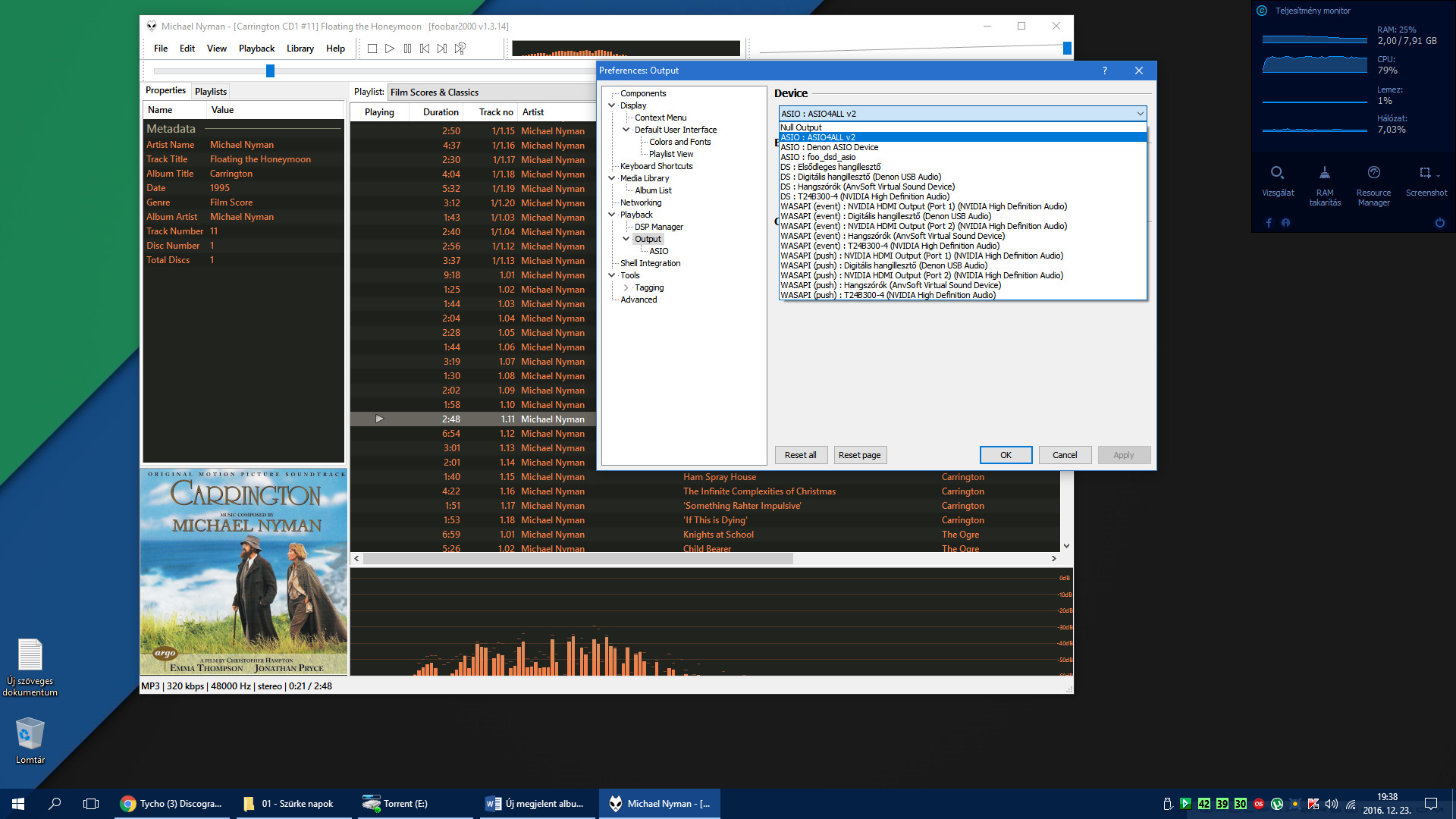Open the Playlist selector Film Scores & Classics
1456x819 pixels.
click(x=491, y=93)
